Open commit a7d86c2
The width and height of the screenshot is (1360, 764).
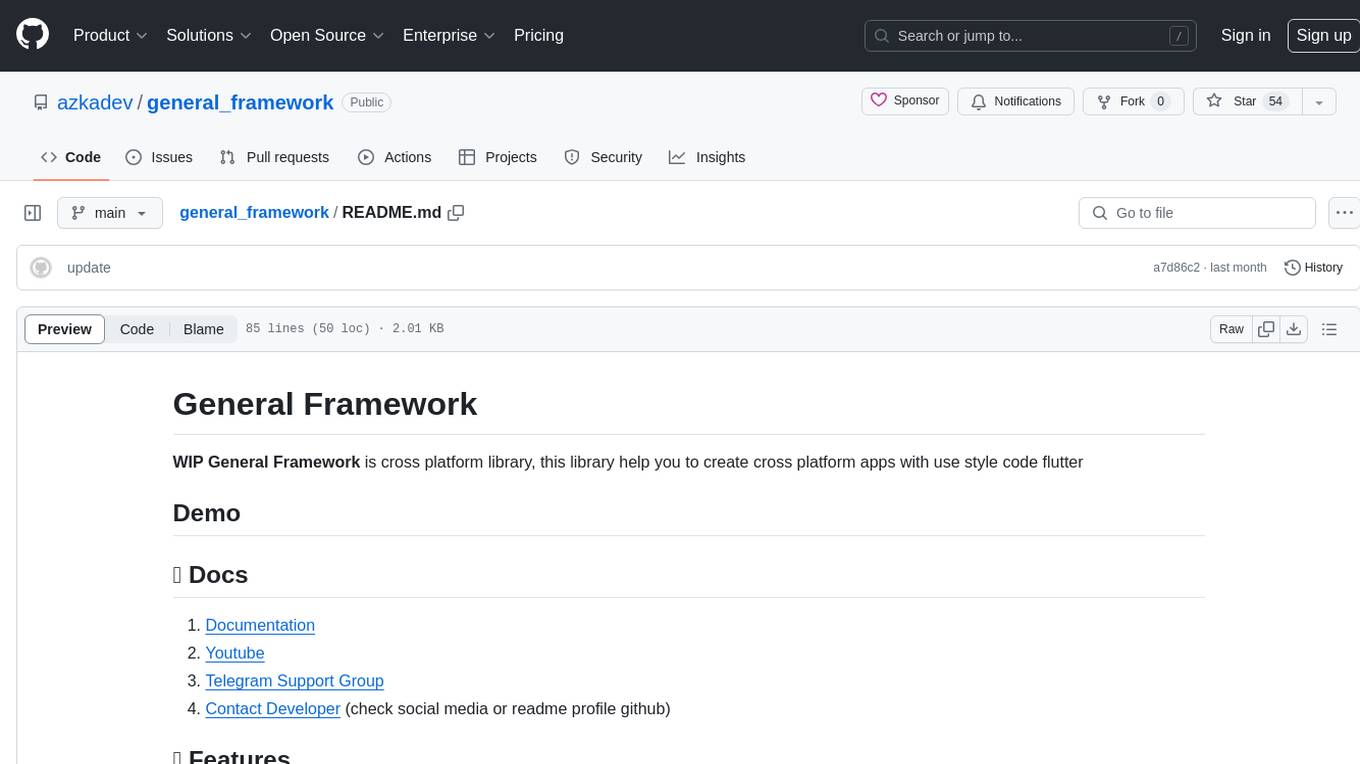click(1176, 267)
